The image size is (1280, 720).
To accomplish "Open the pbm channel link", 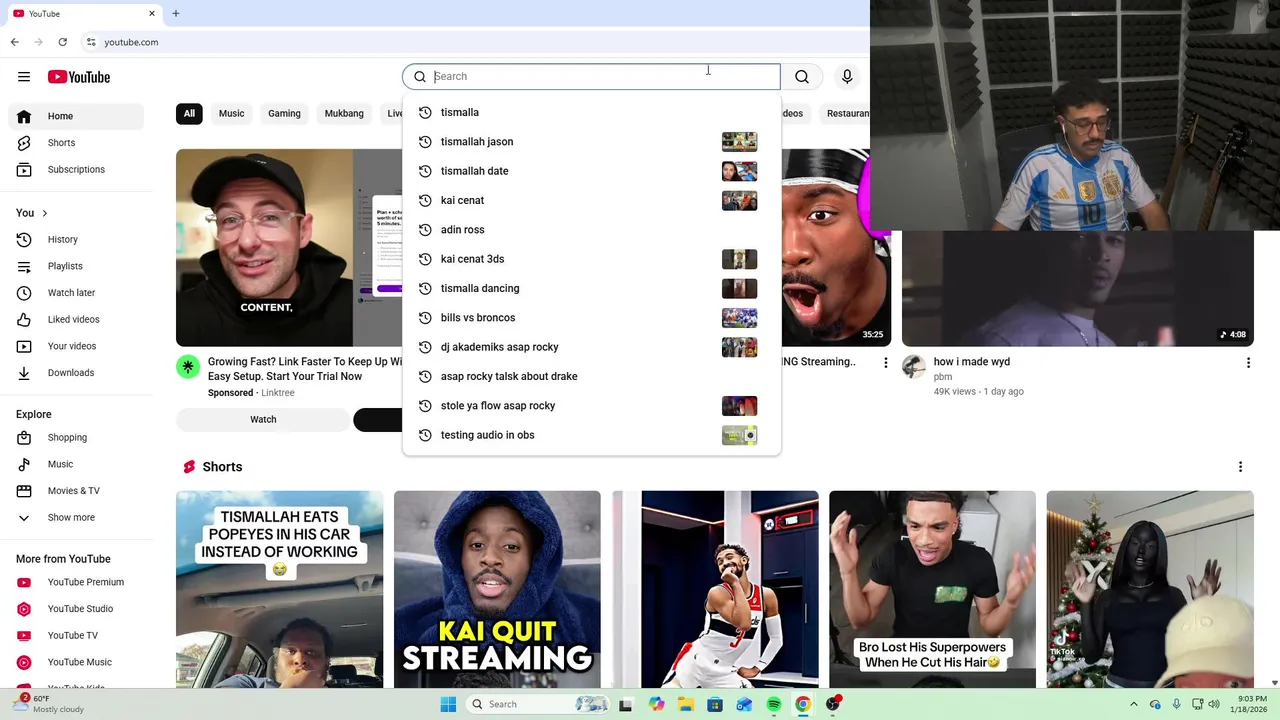I will (942, 377).
